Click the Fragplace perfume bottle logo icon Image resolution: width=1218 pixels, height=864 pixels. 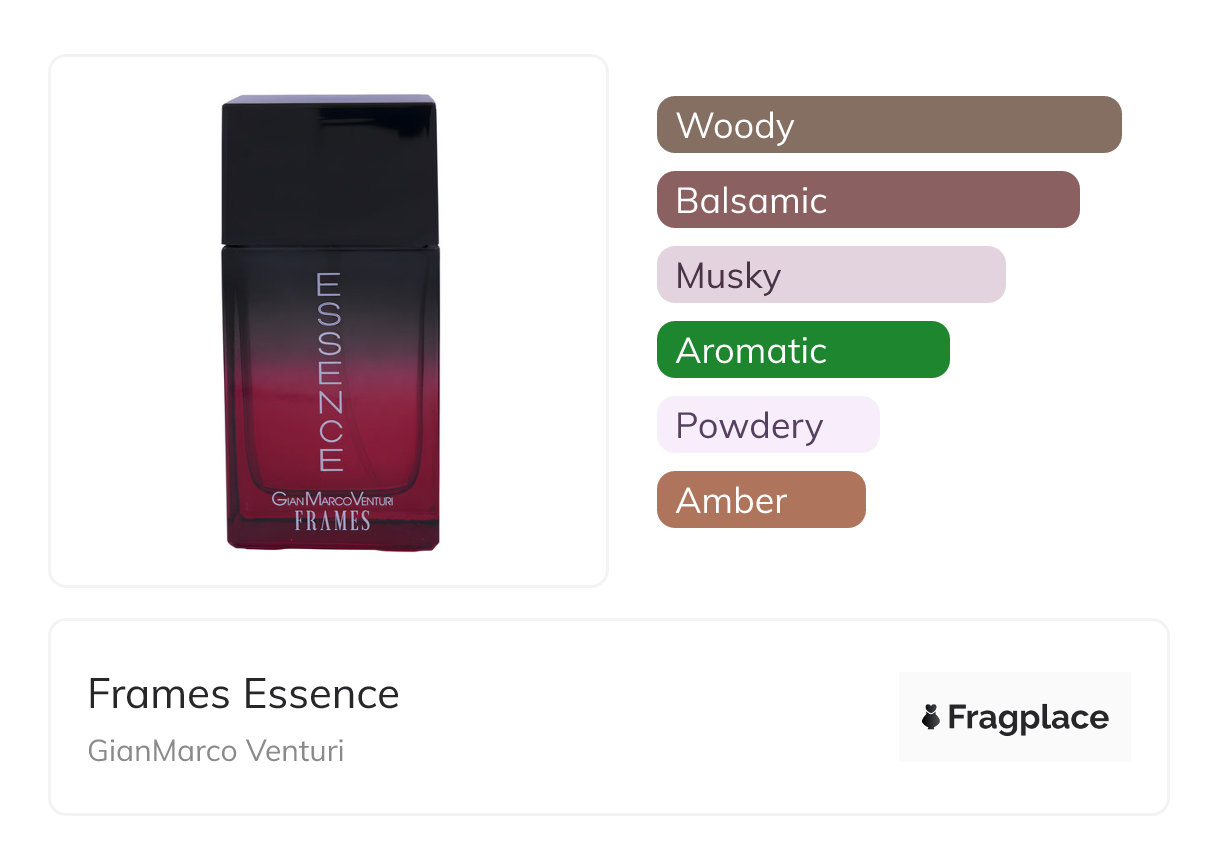click(931, 718)
